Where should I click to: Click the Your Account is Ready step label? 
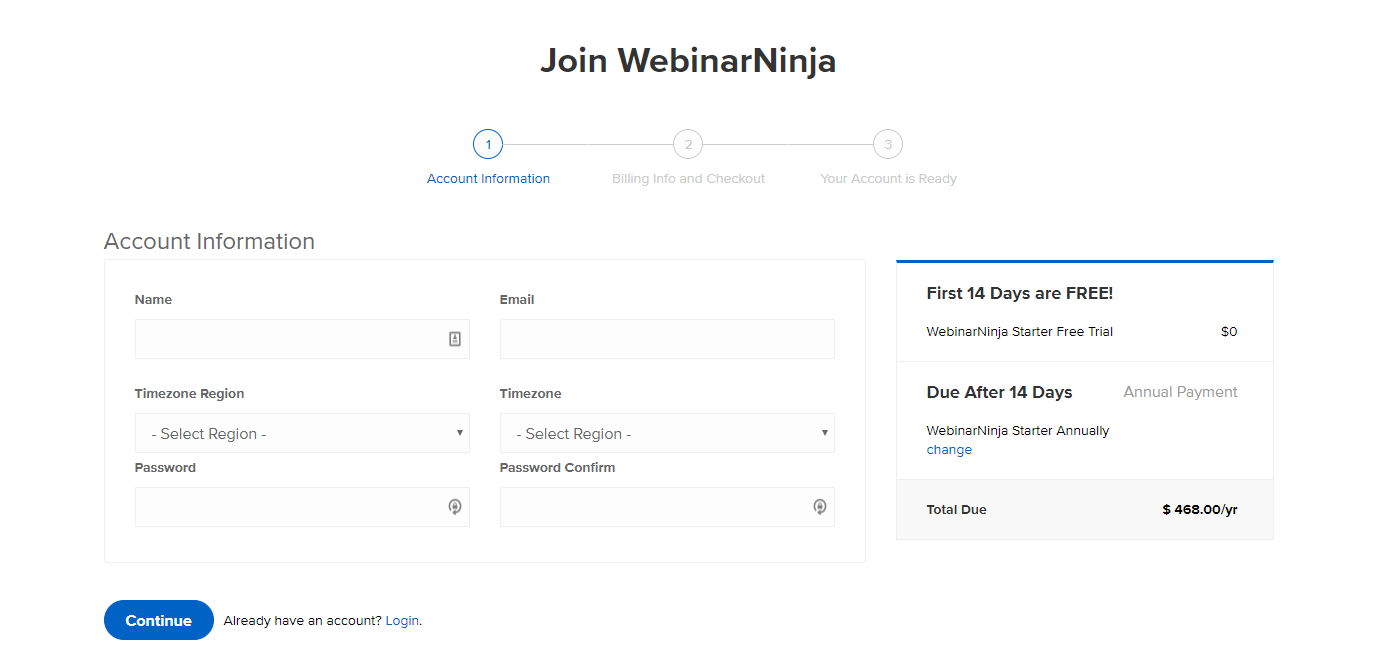coord(888,178)
